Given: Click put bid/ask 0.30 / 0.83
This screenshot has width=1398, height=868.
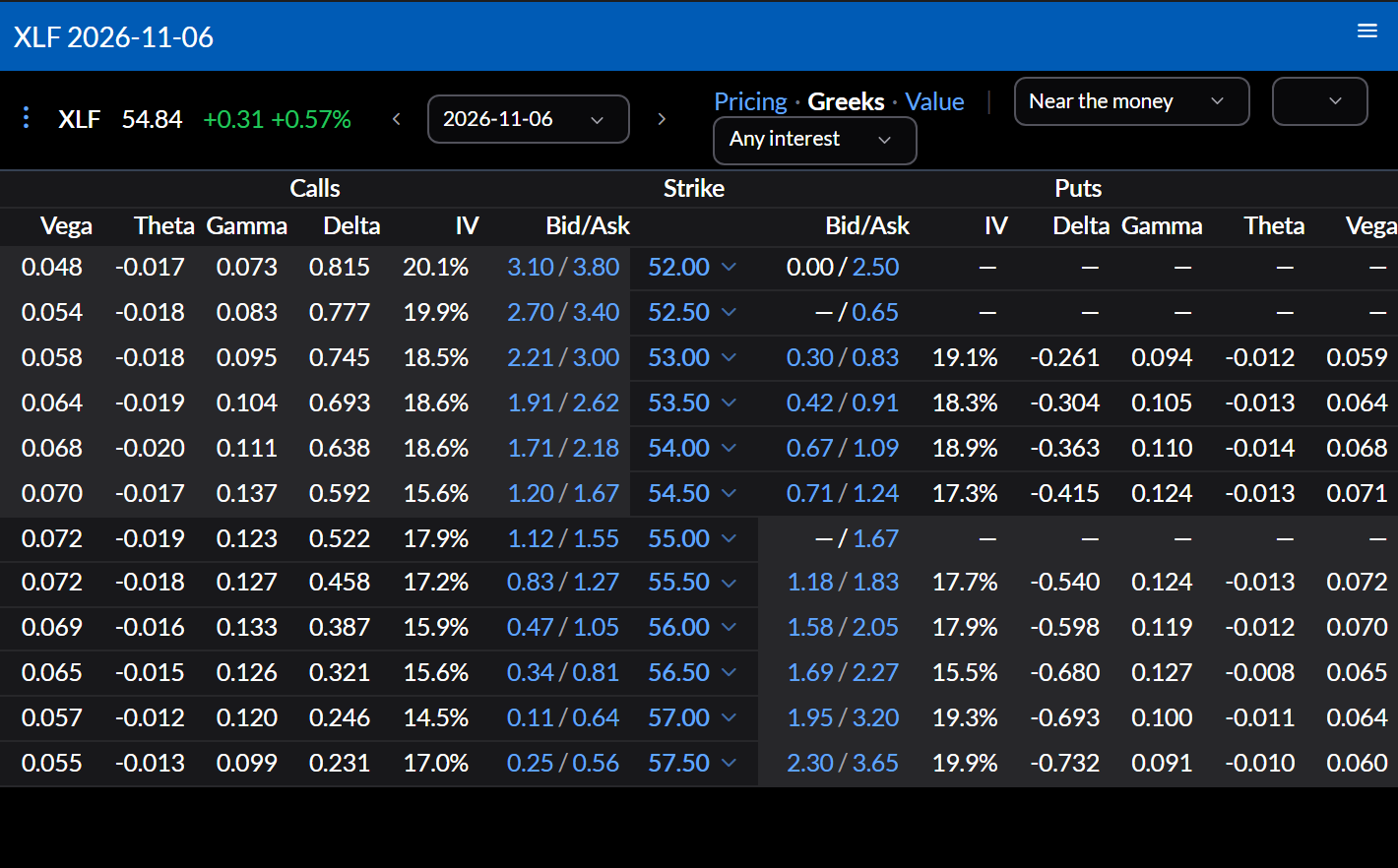Looking at the screenshot, I should tap(843, 357).
